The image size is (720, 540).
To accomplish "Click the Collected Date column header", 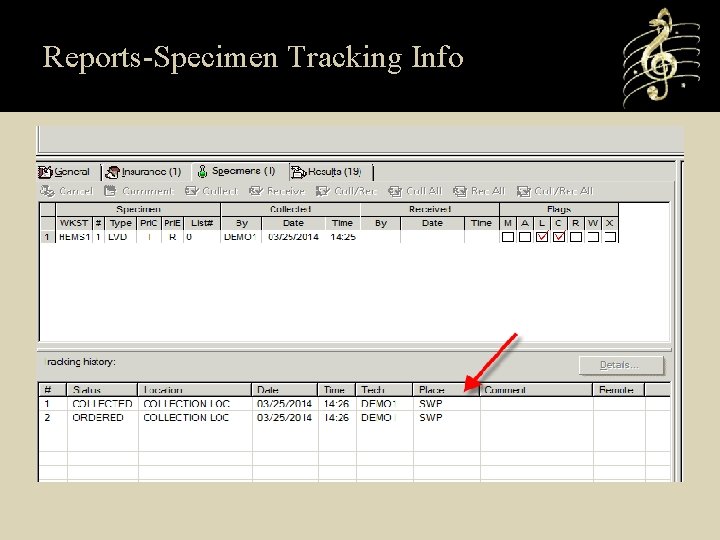I will [293, 223].
